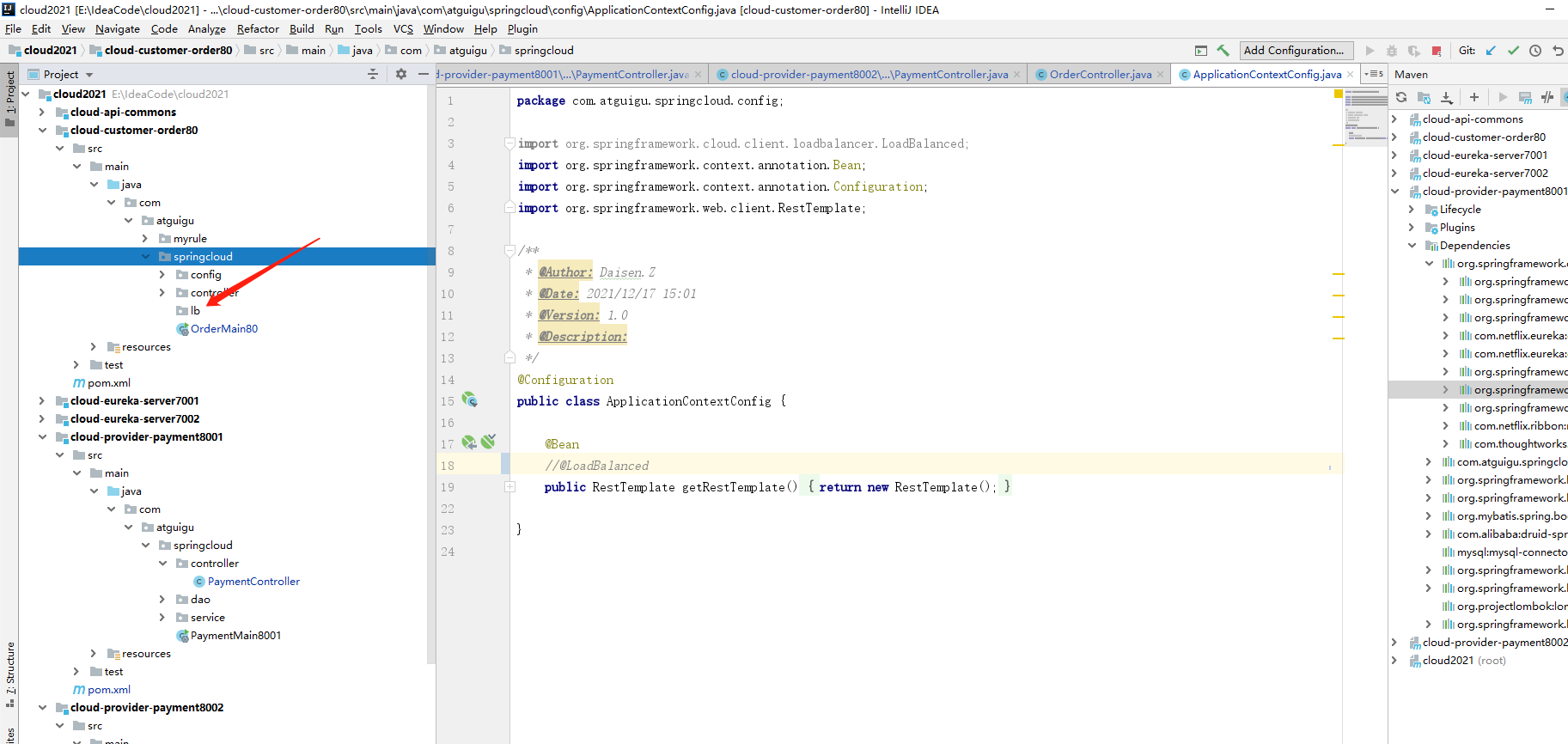Expand the myrule package node
The image size is (1568, 744).
point(145,239)
